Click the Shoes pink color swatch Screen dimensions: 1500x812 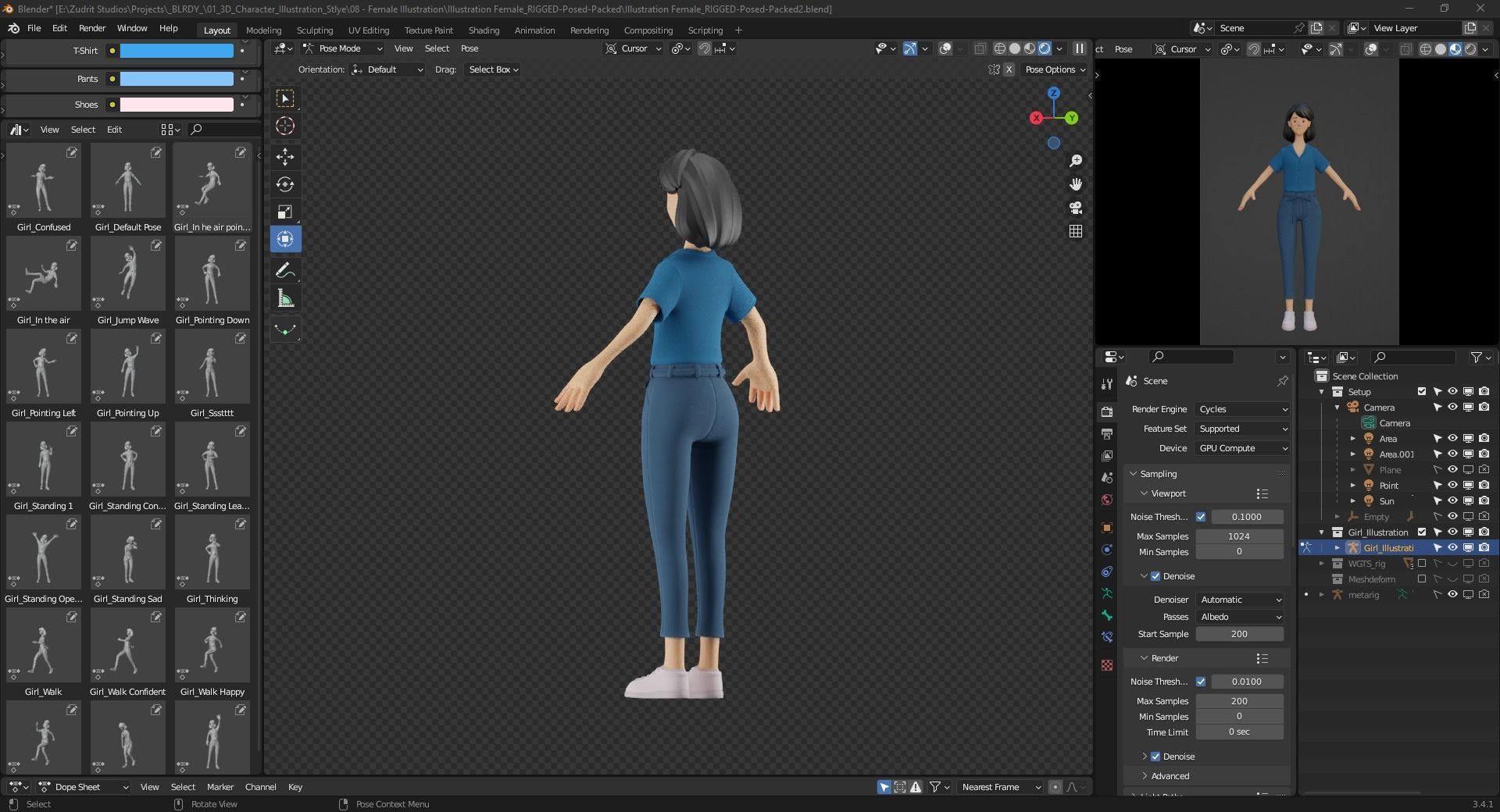[x=177, y=105]
